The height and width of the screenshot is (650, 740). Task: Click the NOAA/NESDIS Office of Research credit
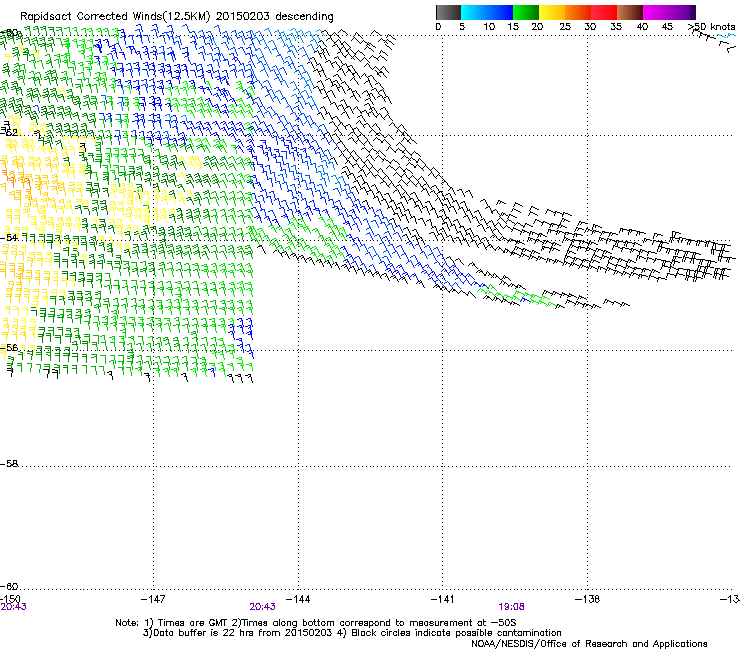(589, 644)
